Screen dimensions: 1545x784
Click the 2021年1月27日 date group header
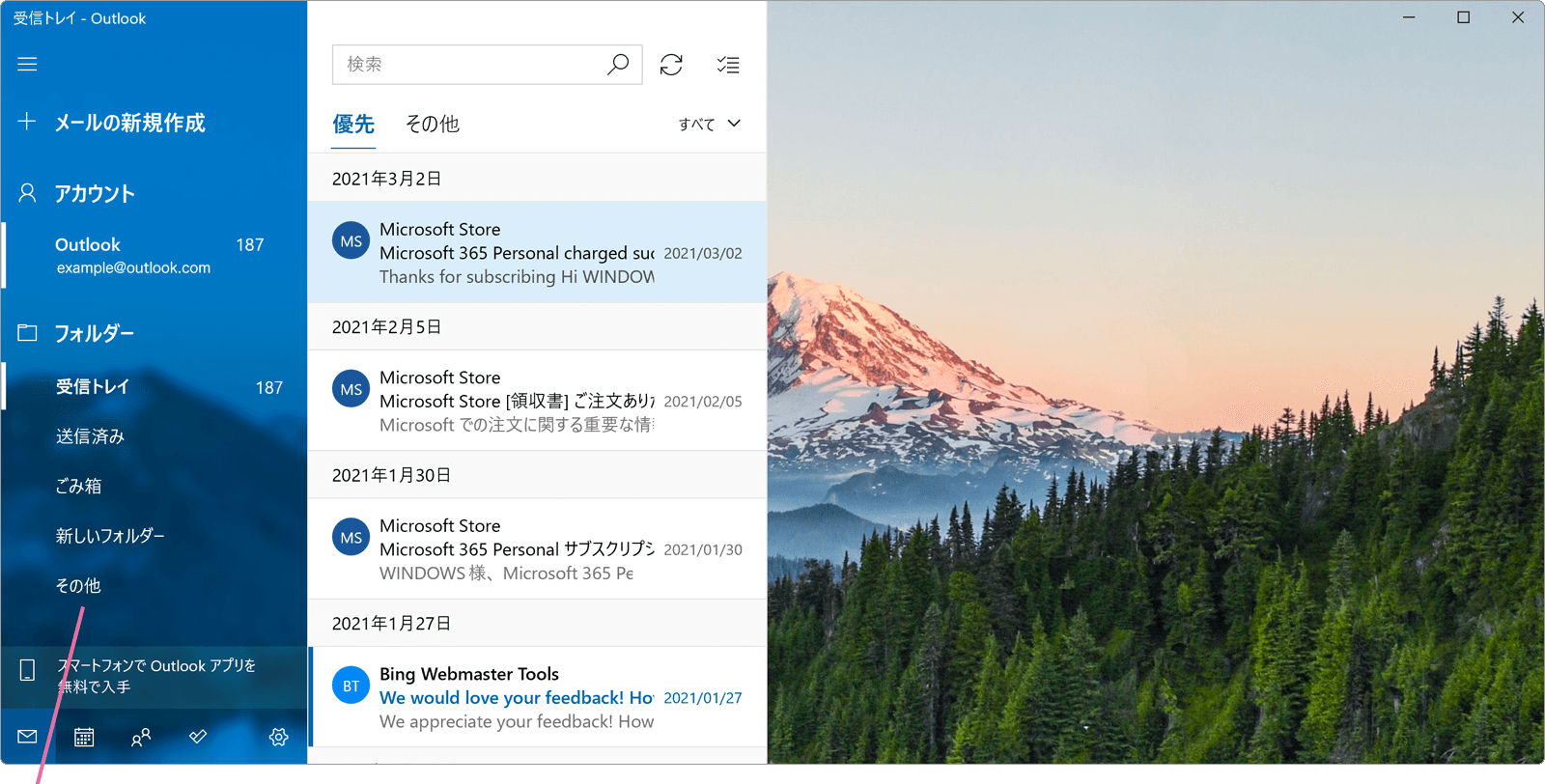tap(537, 623)
